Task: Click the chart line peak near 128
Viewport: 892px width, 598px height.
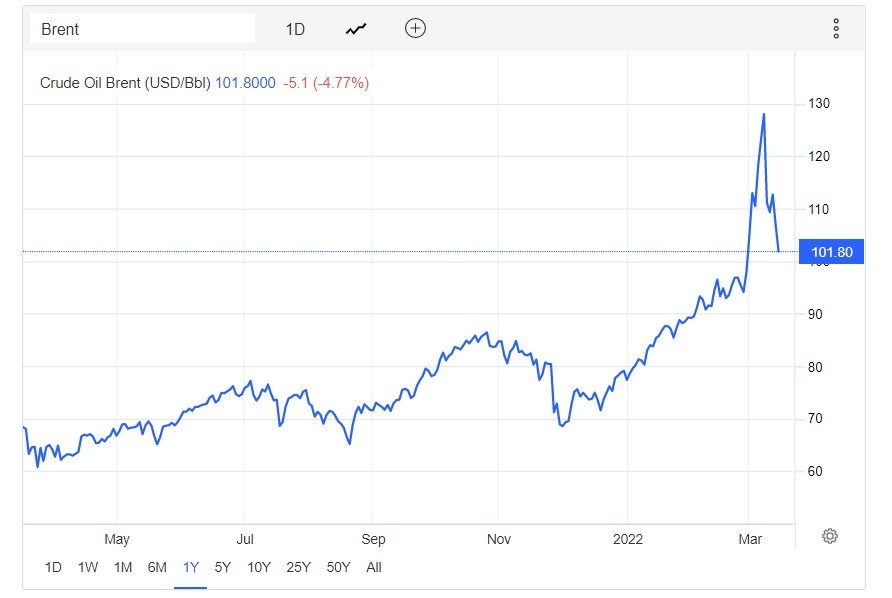Action: click(764, 114)
